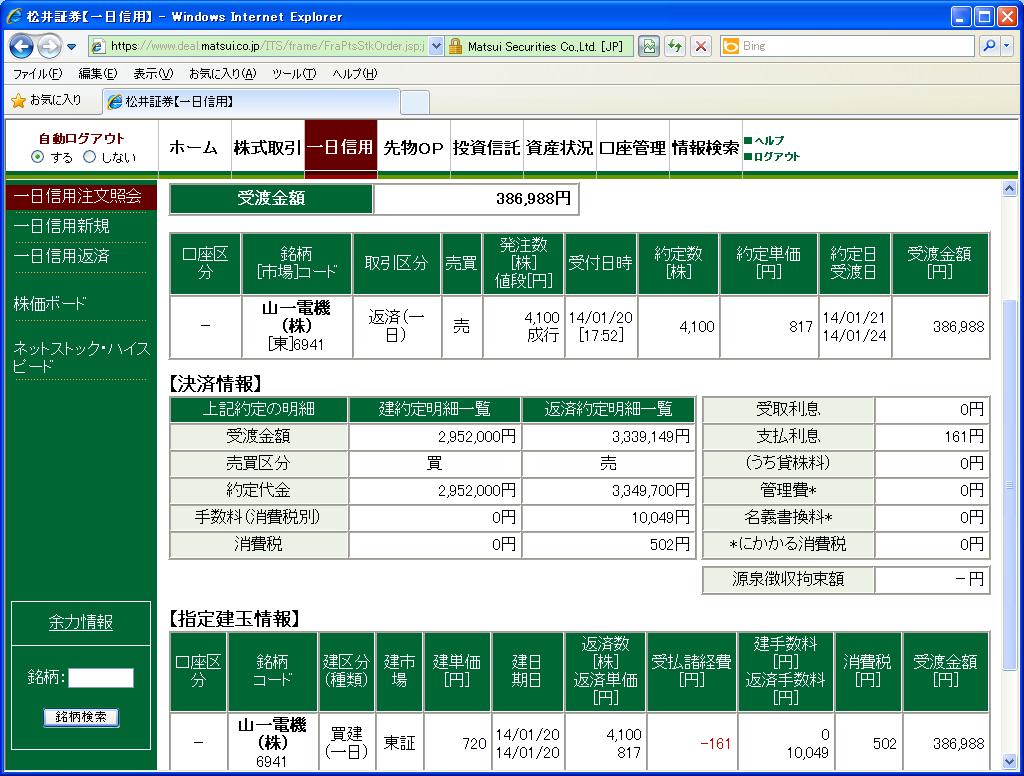Switch to the 株式取引 tab
1024x776 pixels.
point(266,148)
